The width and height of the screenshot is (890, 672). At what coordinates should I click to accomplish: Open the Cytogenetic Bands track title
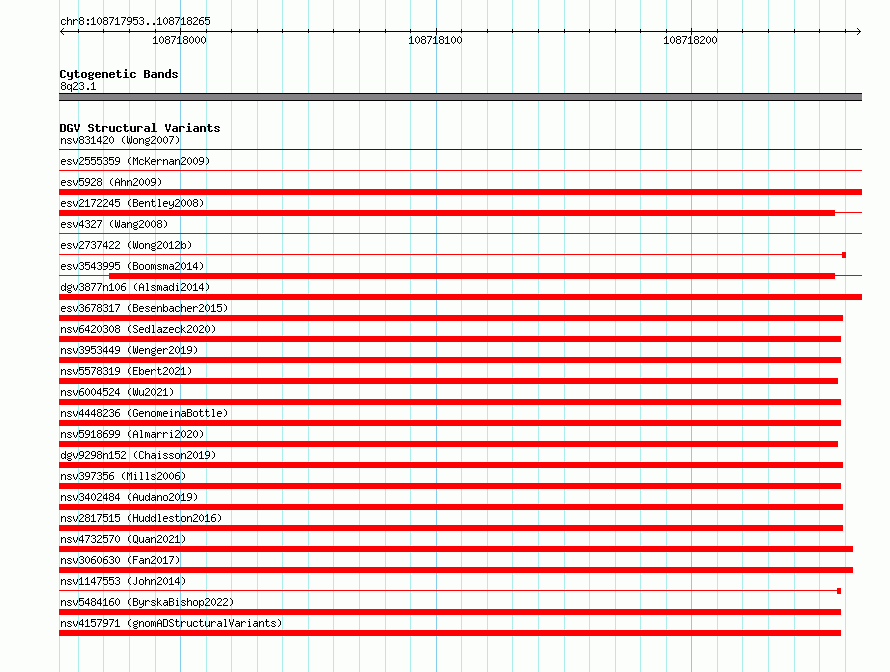119,74
